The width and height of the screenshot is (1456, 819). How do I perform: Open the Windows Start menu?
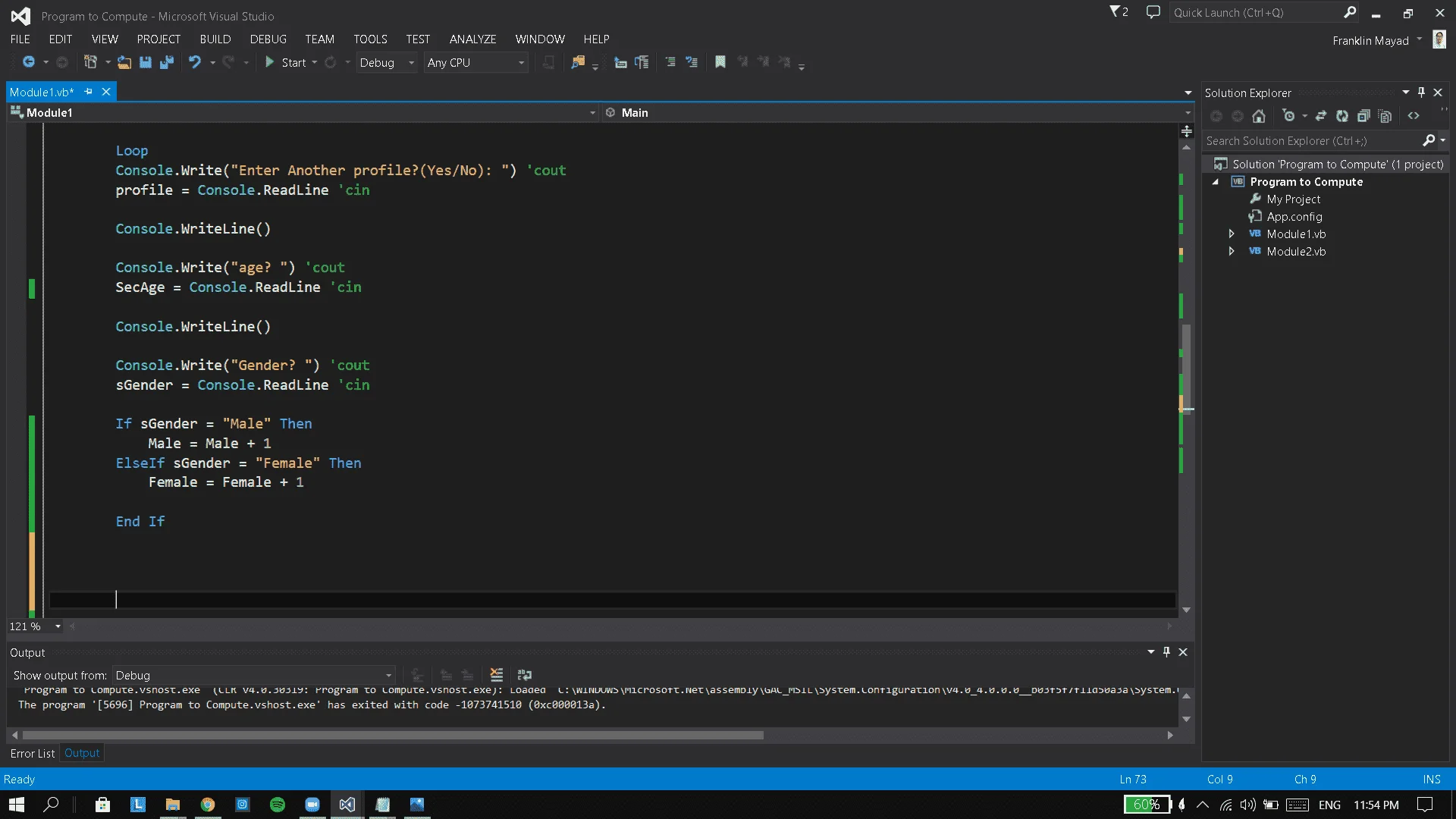pyautogui.click(x=17, y=805)
